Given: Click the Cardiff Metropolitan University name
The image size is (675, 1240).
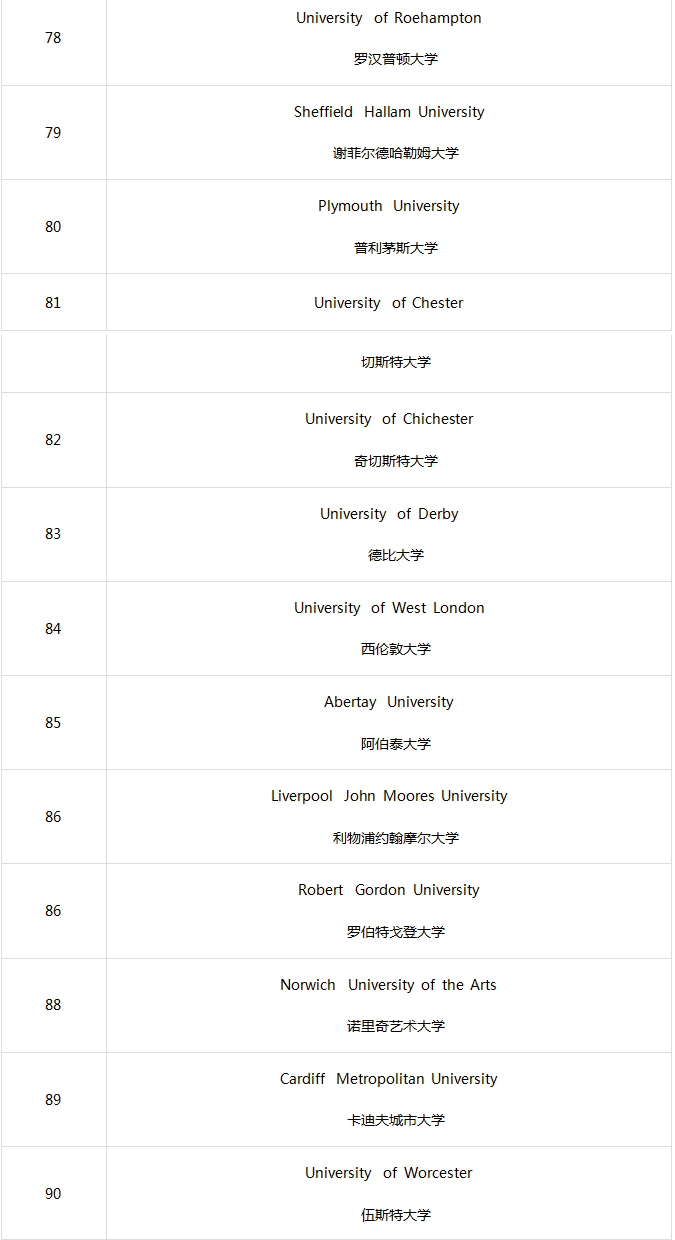Looking at the screenshot, I should [388, 1079].
